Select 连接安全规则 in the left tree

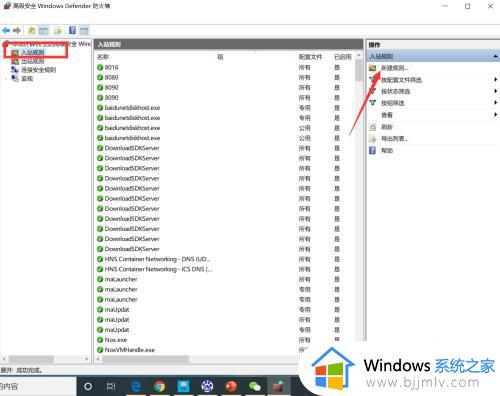(39, 70)
